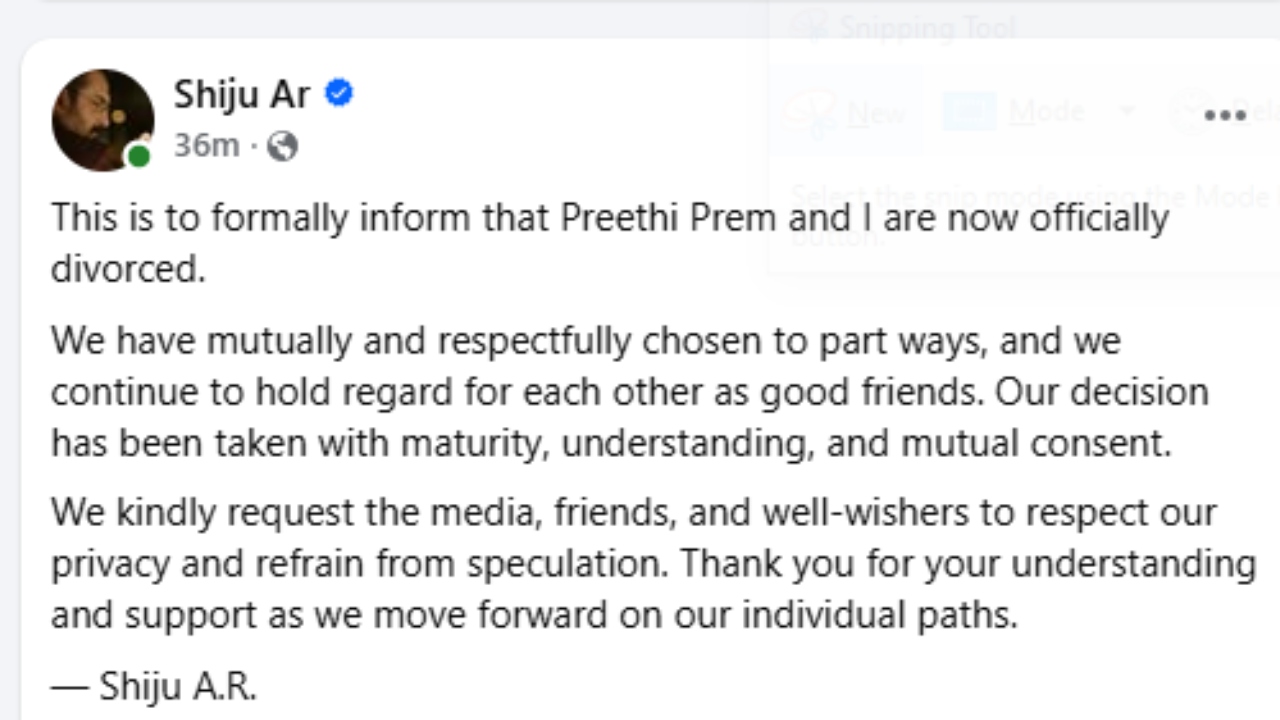Click the faint Snipping Tool scissors title icon
This screenshot has height=720, width=1280.
click(x=810, y=26)
